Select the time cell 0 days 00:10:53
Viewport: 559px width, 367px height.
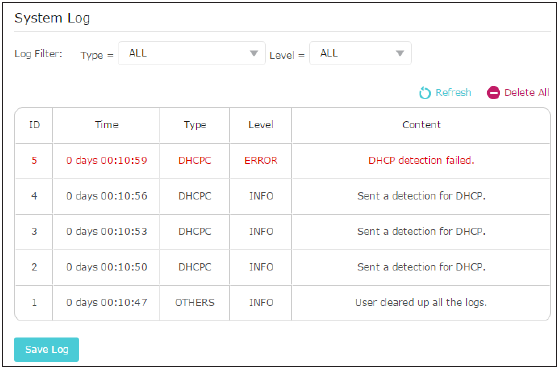[107, 231]
